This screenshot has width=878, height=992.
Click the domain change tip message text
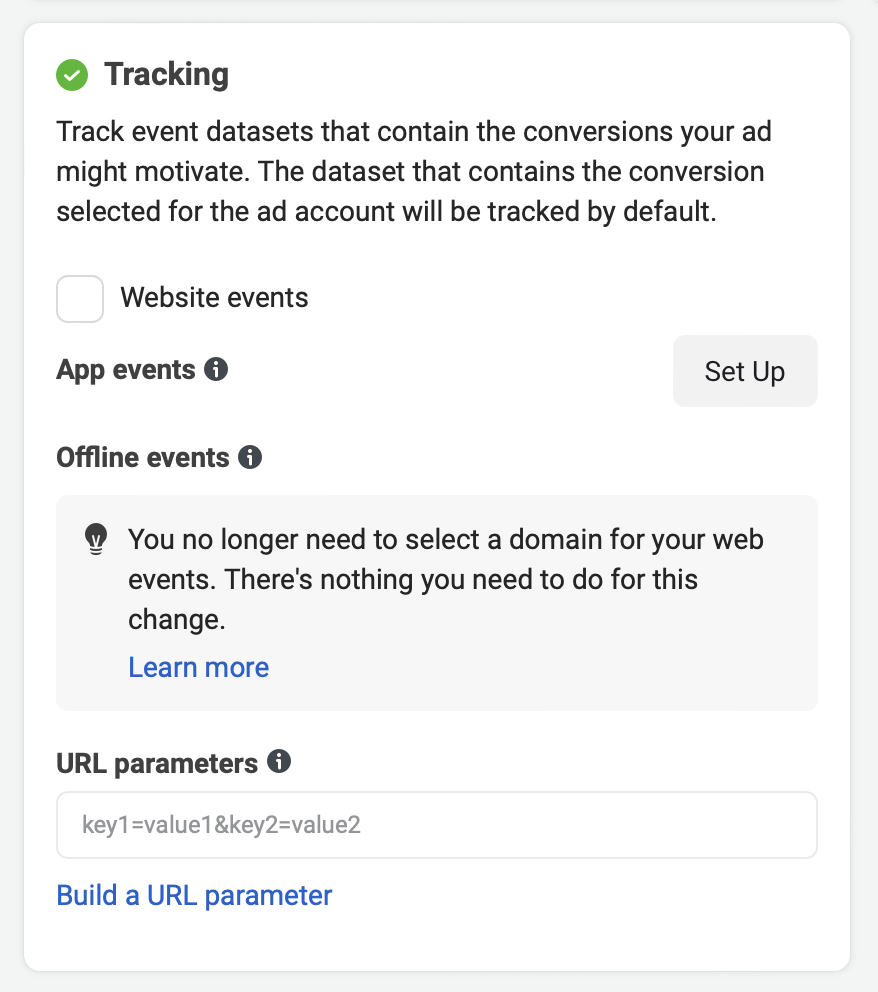pyautogui.click(x=446, y=579)
